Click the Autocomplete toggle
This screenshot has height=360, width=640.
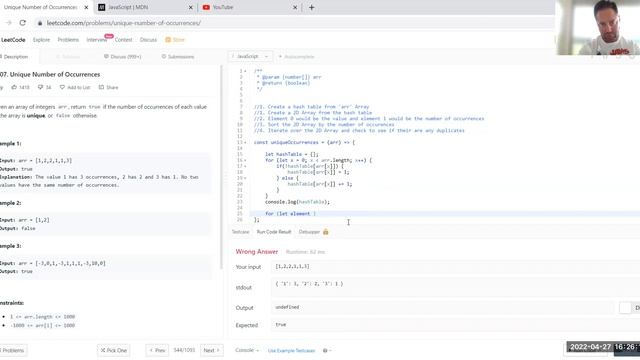296,57
